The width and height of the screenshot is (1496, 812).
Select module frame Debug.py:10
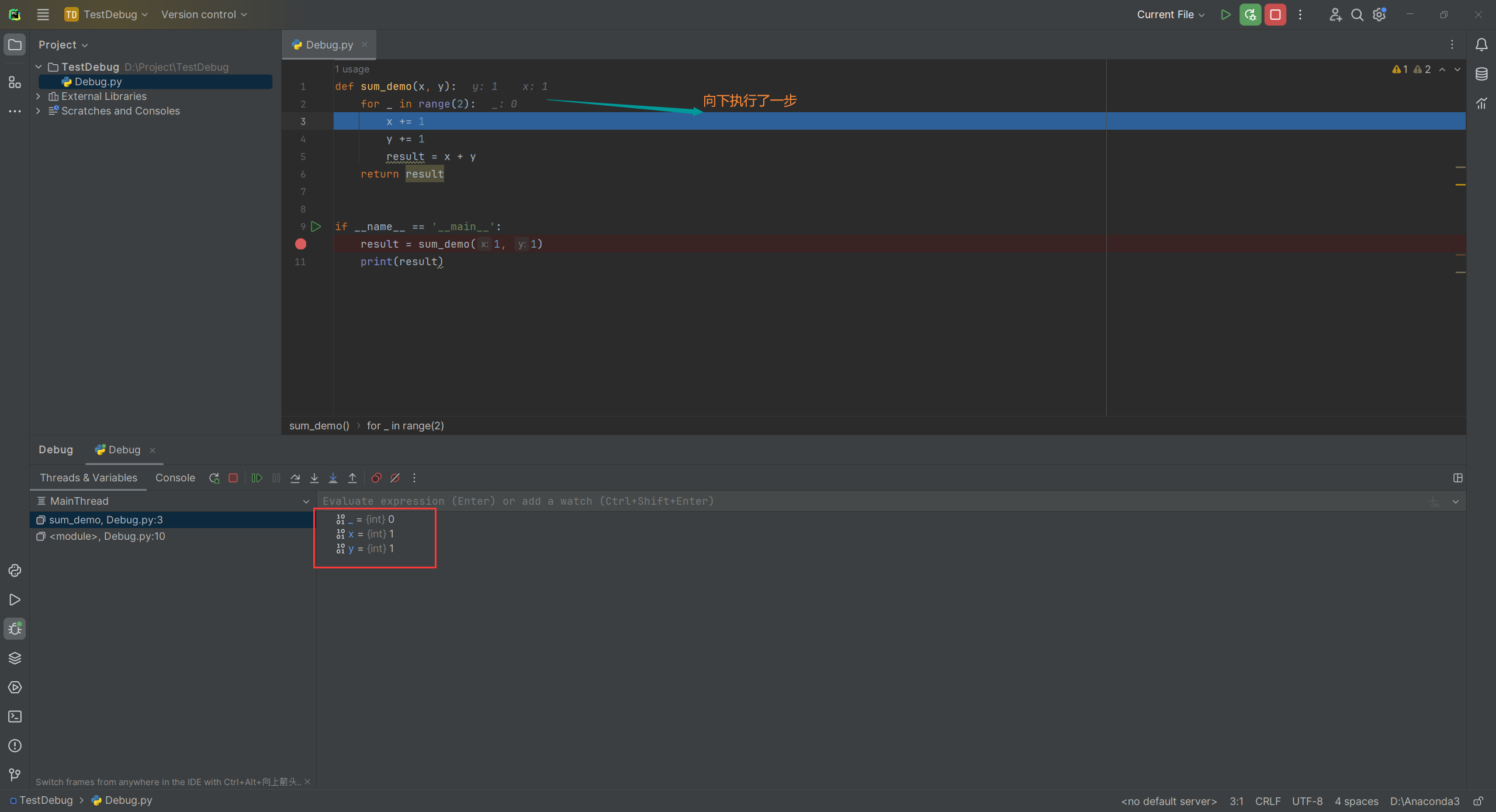(107, 536)
